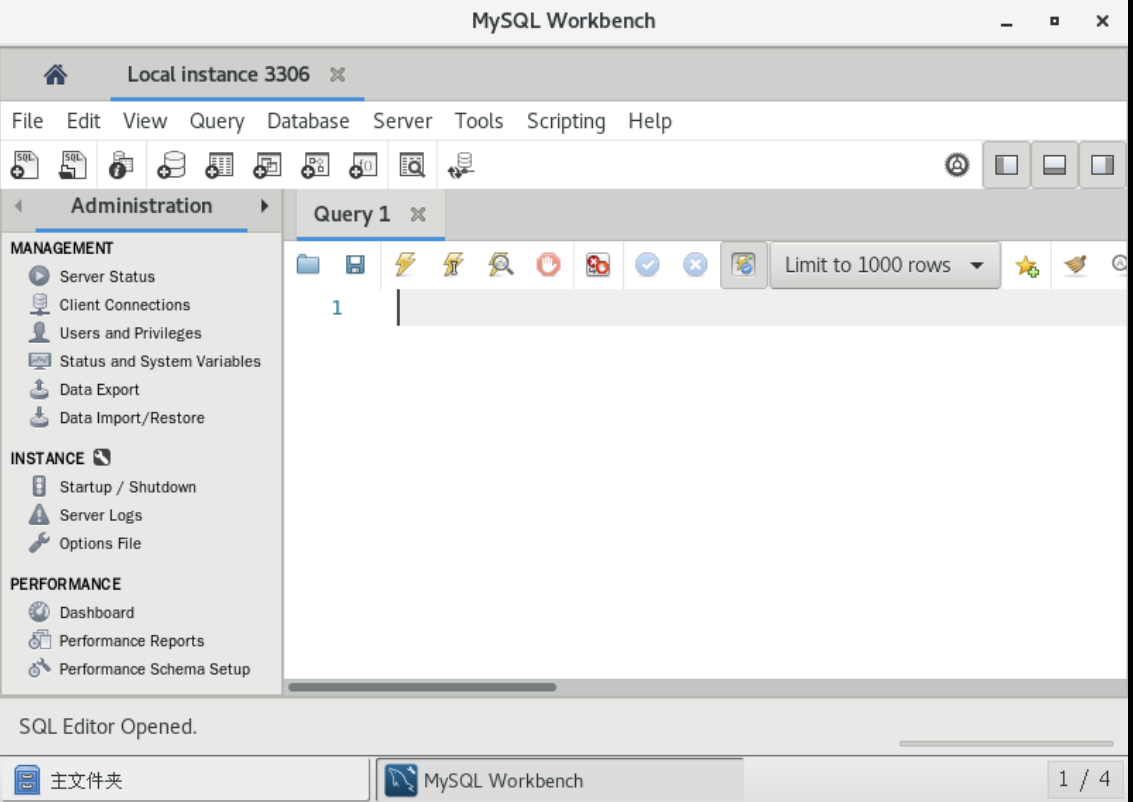Viewport: 1133px width, 802px height.
Task: Toggle continue-on-error execution option
Action: pyautogui.click(x=598, y=264)
